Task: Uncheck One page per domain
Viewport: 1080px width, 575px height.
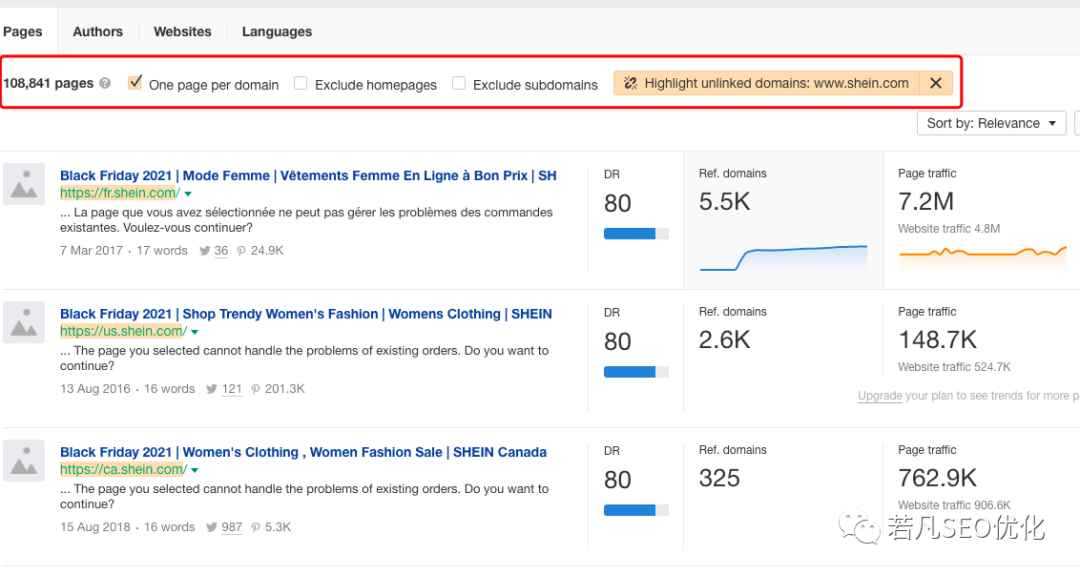Action: click(x=135, y=83)
